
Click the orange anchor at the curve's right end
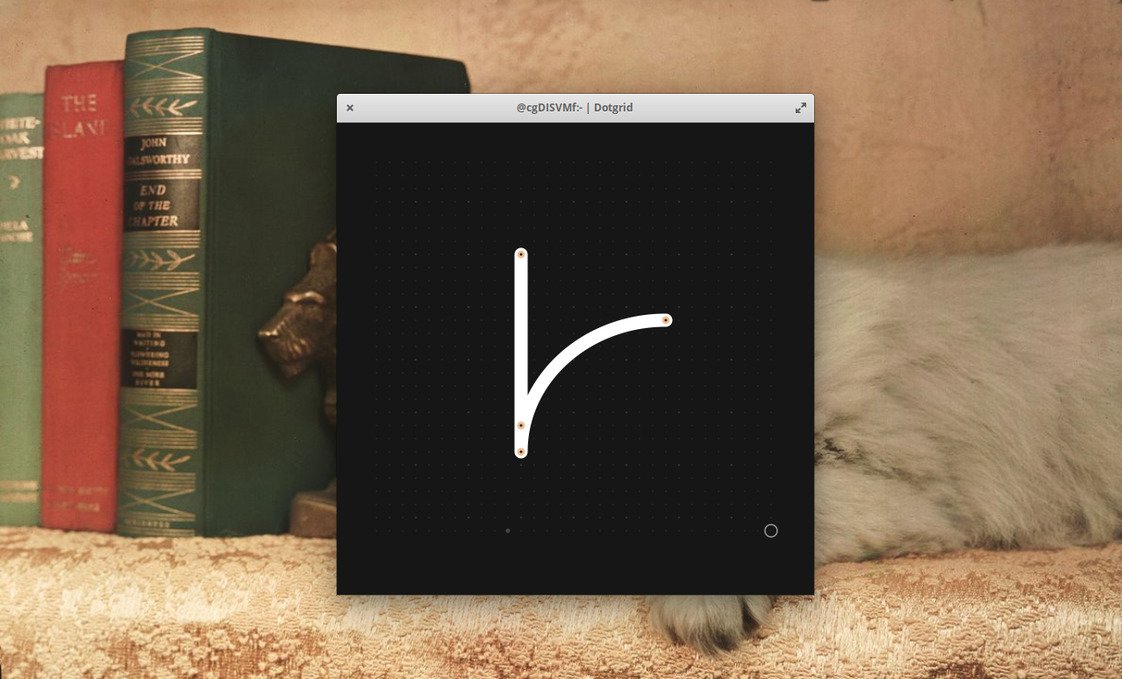coord(667,320)
